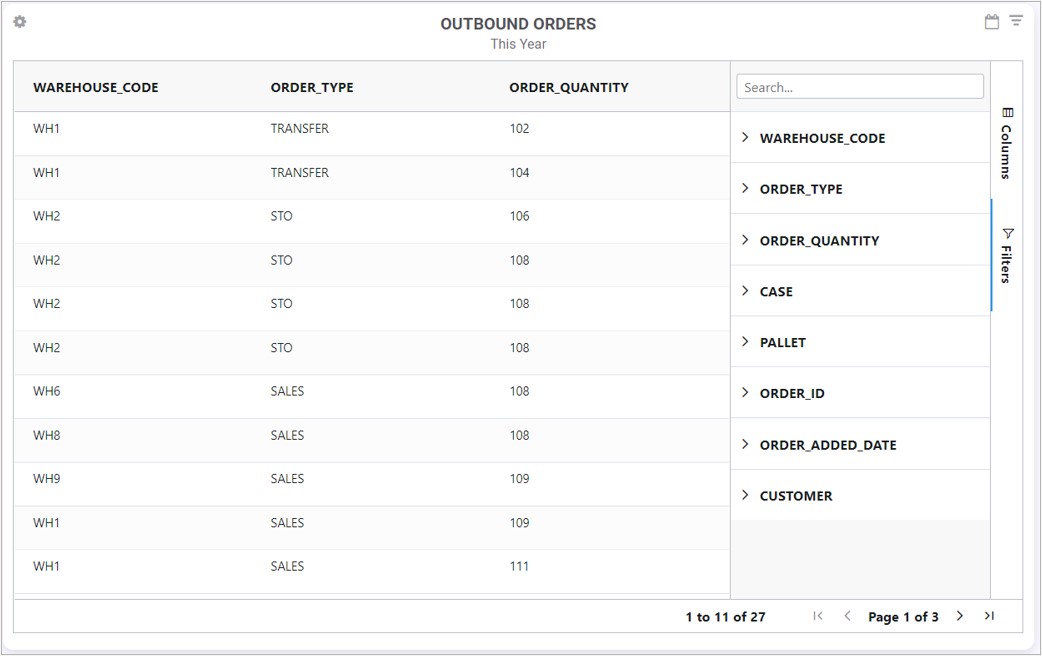Click the calendar date range icon
This screenshot has height=656, width=1042.
[x=992, y=22]
